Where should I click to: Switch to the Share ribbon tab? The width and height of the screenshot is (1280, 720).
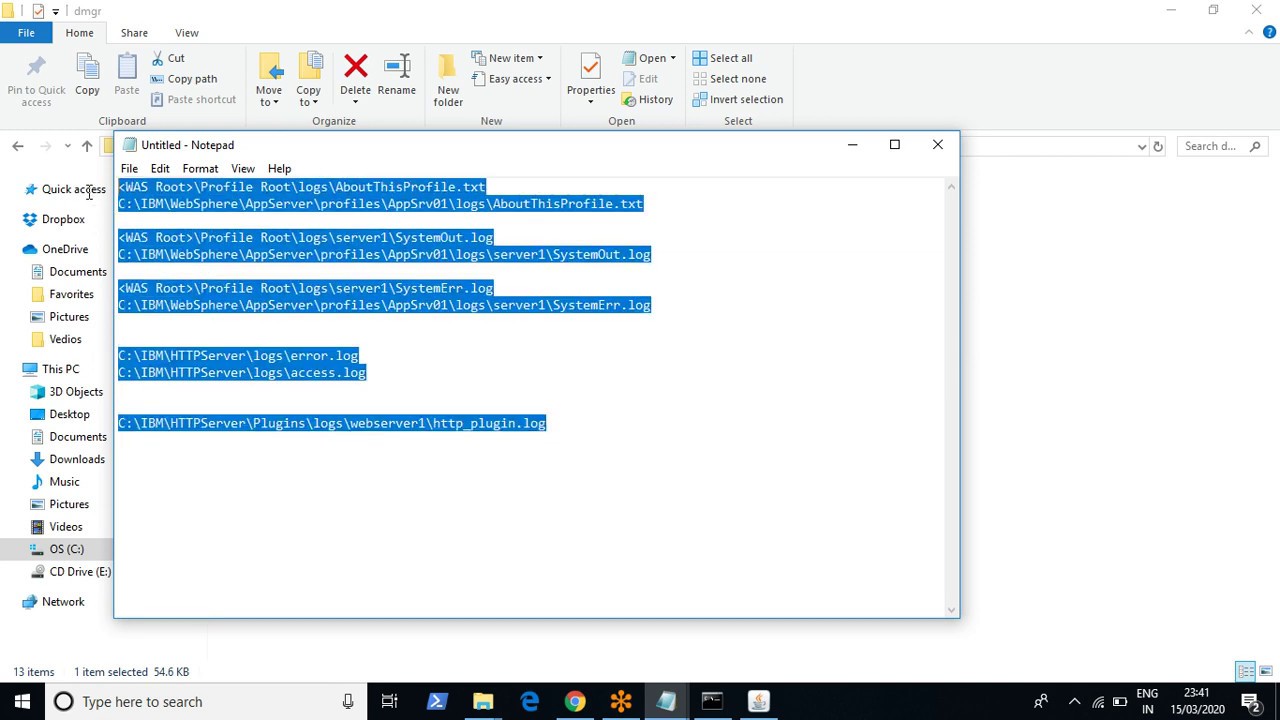click(x=134, y=33)
